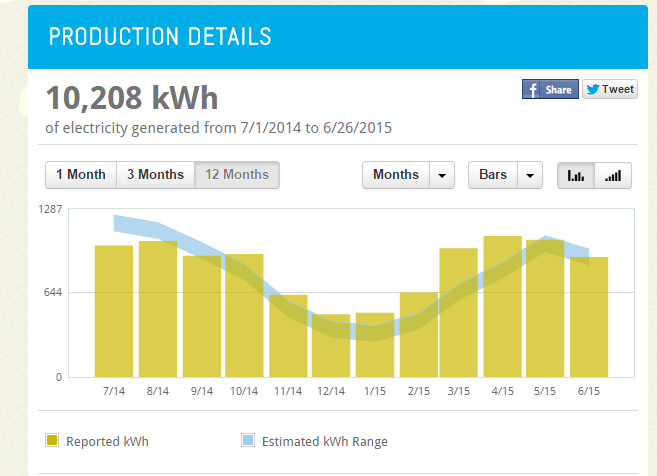Image resolution: width=657 pixels, height=476 pixels.
Task: Select the per-period bar chart view icon
Action: 576,175
